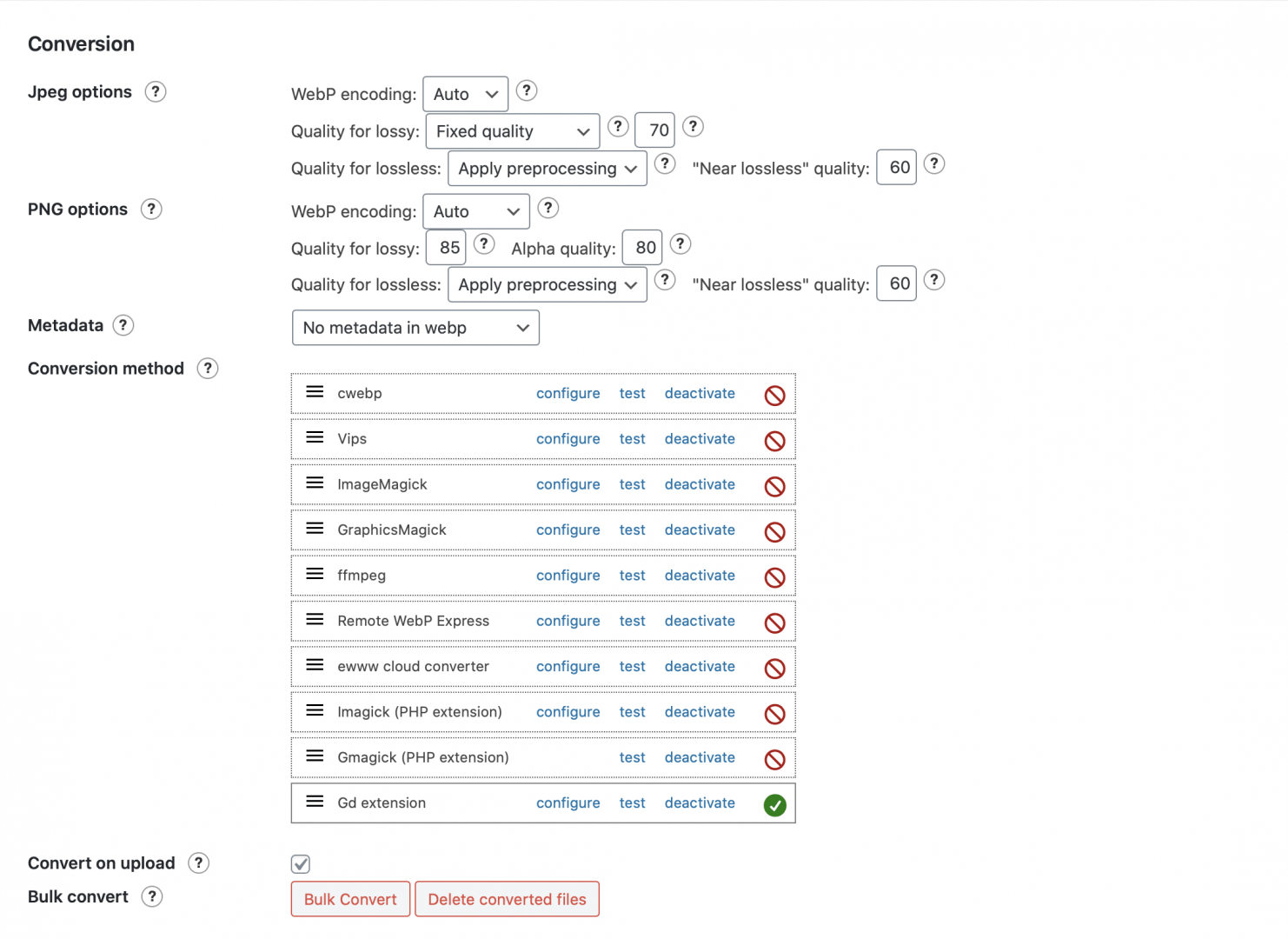The height and width of the screenshot is (939, 1288).
Task: Click red status icon for Vips
Action: coord(774,441)
